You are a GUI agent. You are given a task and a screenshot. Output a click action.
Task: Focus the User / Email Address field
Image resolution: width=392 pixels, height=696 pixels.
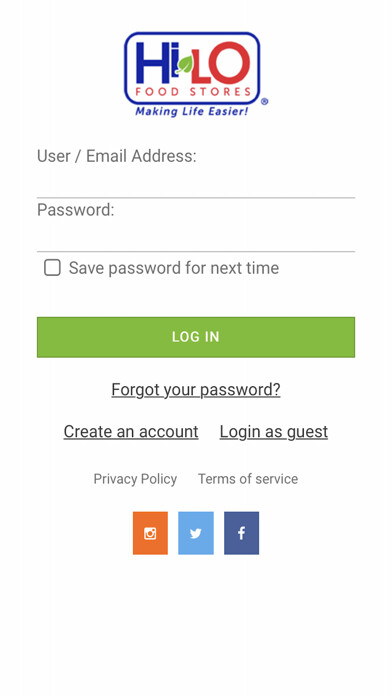196,184
